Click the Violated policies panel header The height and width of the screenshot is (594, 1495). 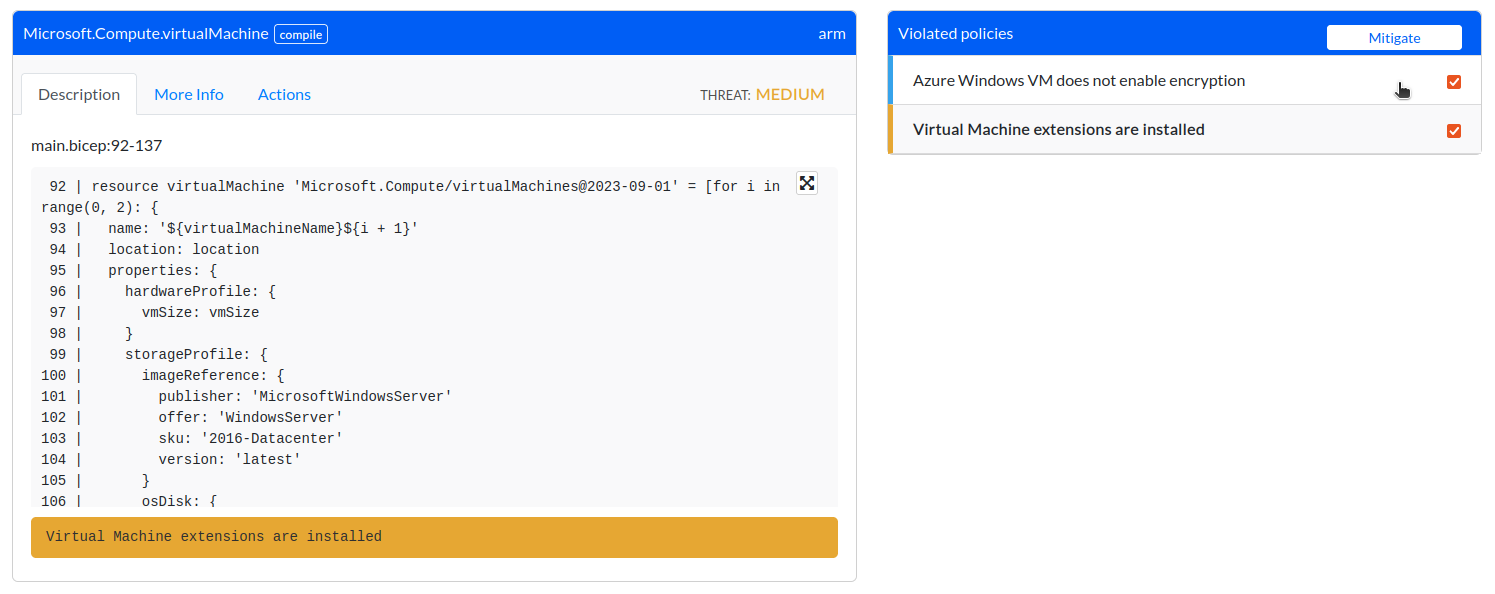955,34
